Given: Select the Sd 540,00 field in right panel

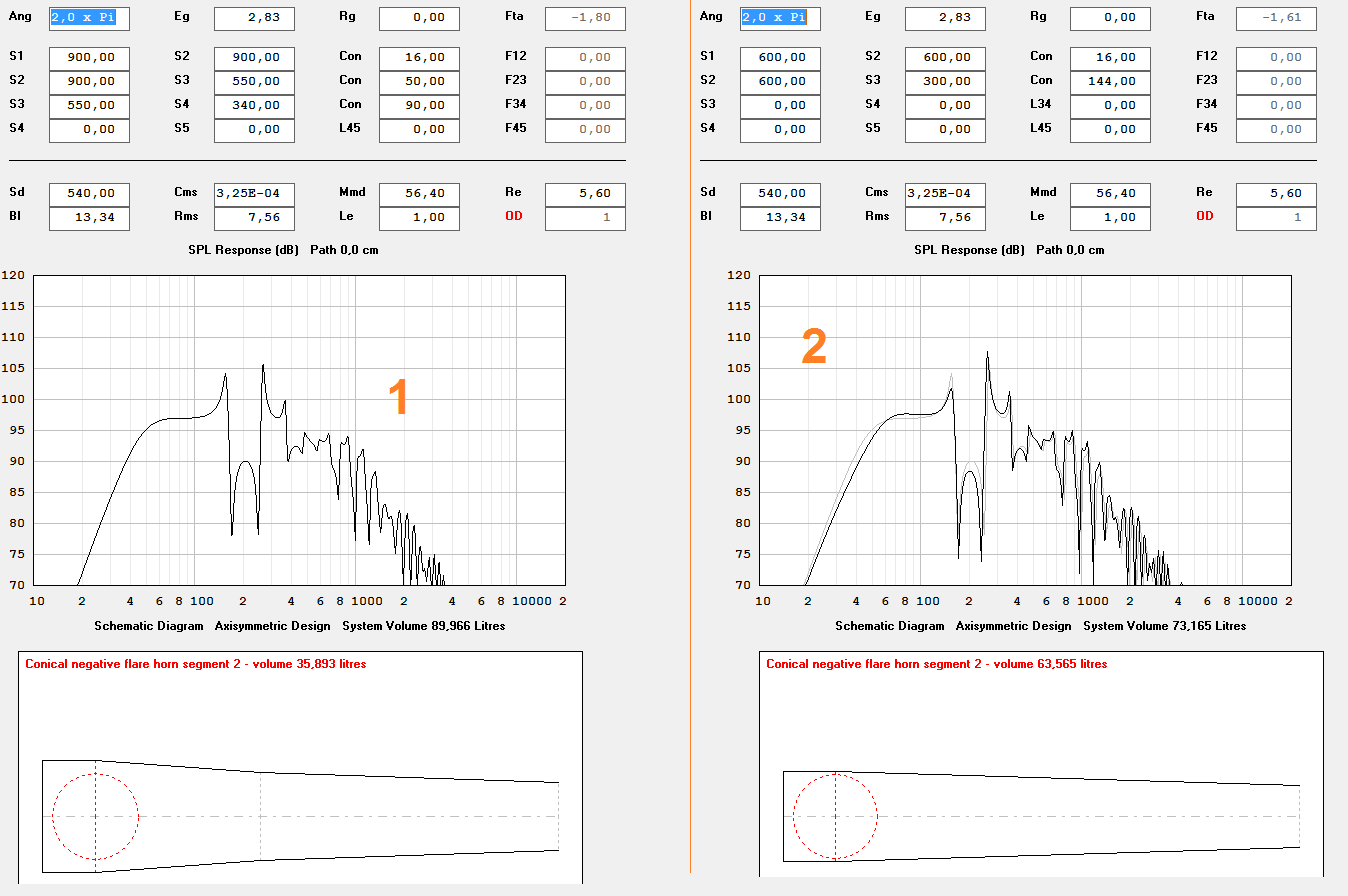Looking at the screenshot, I should coord(780,194).
